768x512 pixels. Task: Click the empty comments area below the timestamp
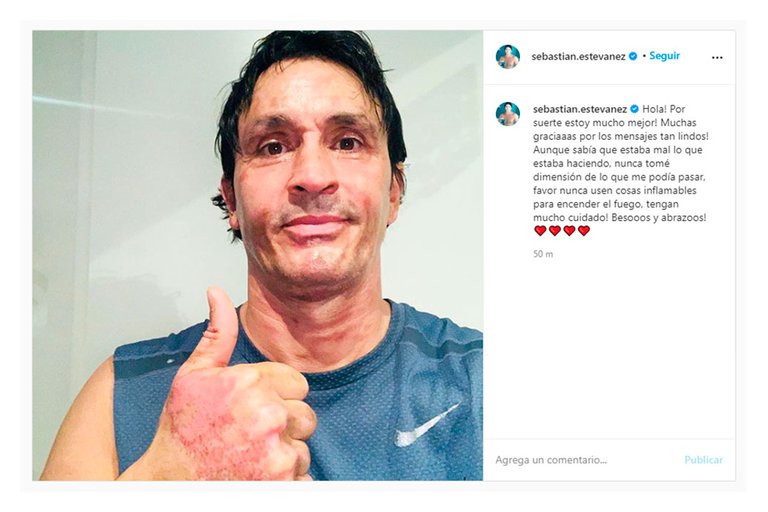(x=610, y=348)
